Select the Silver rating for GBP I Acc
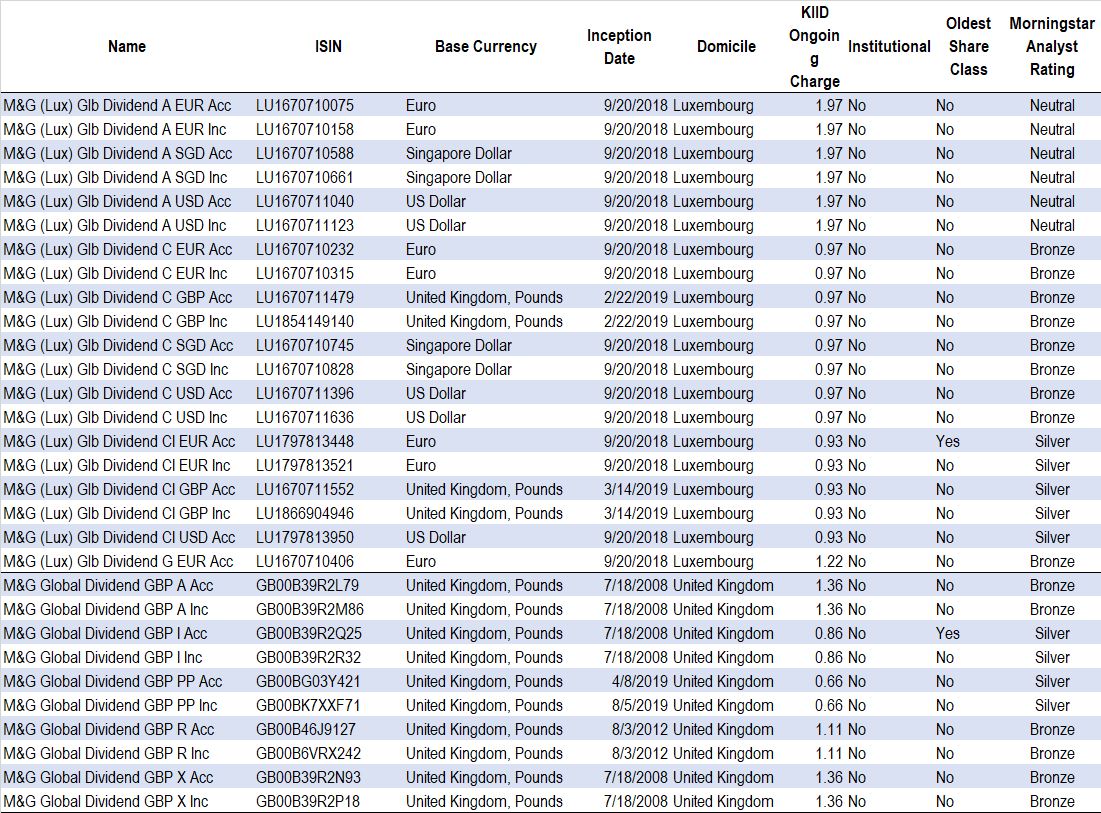This screenshot has height=813, width=1101. (x=1052, y=633)
